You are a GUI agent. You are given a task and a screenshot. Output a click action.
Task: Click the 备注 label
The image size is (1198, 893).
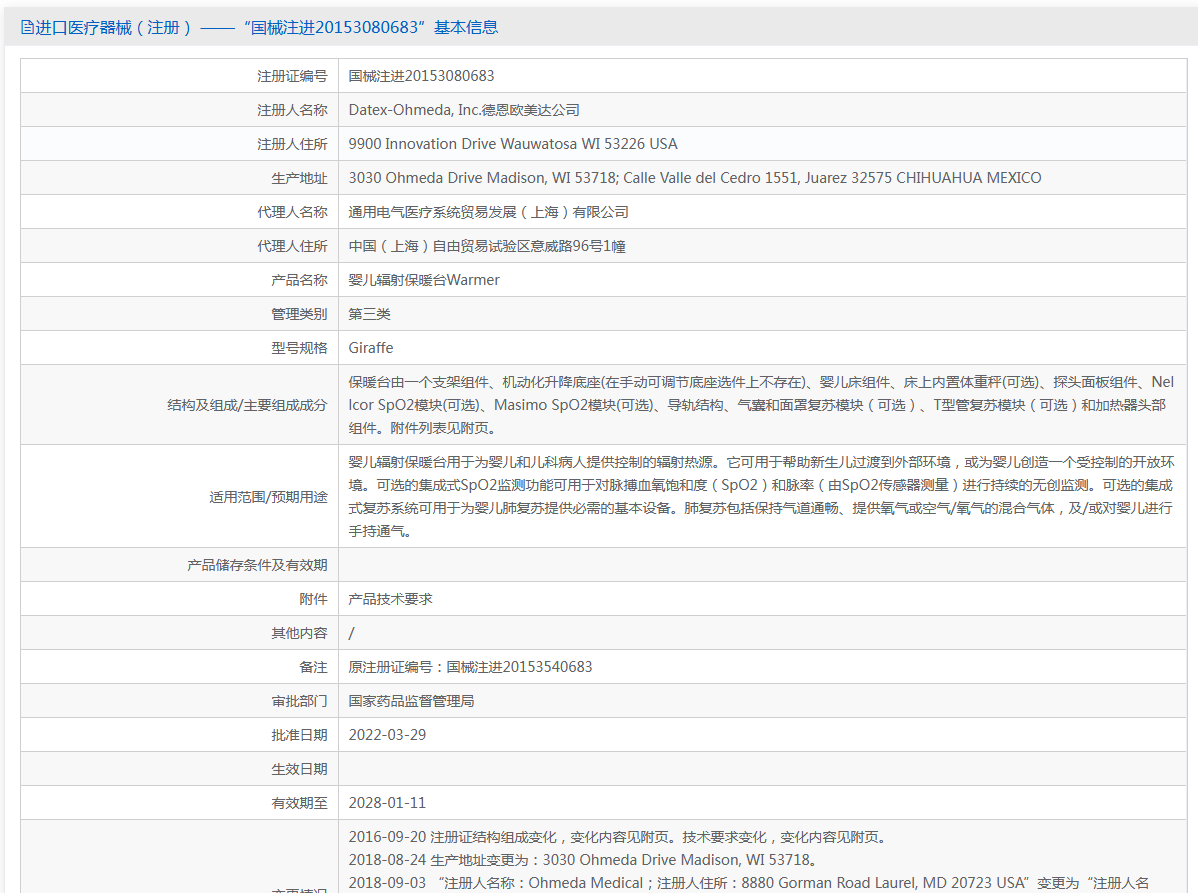pos(313,667)
